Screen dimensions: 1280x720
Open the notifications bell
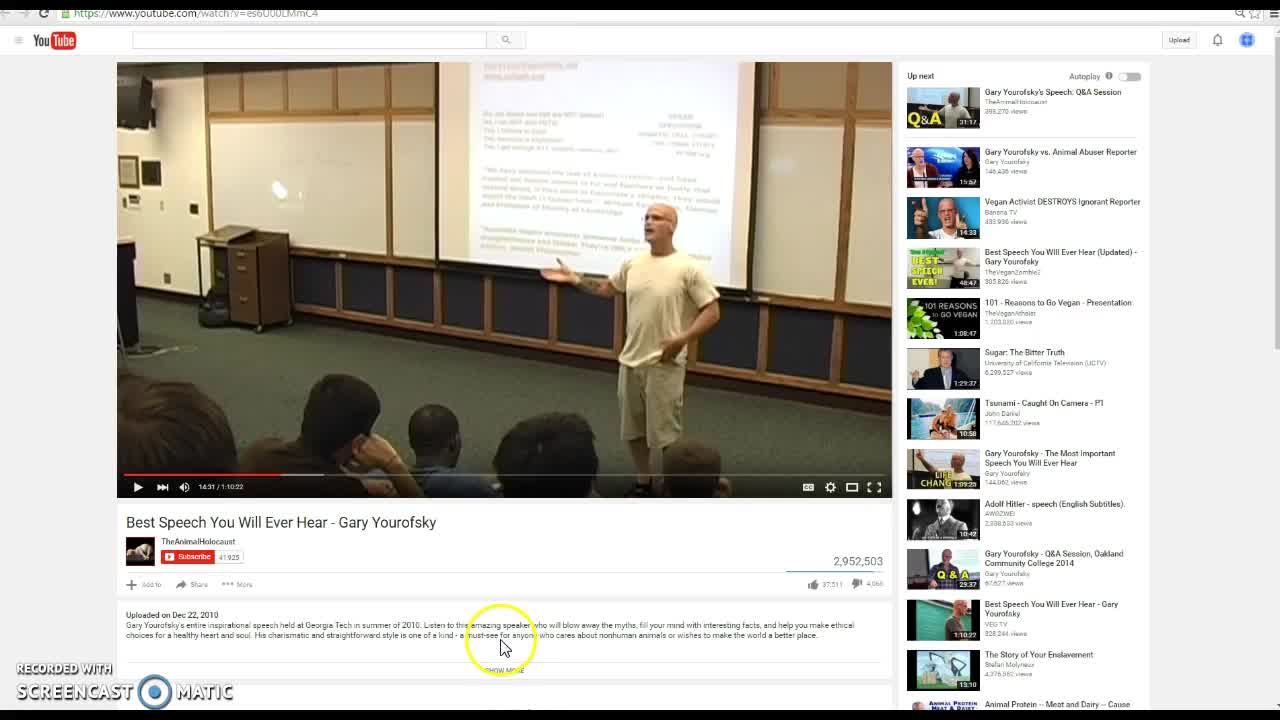pos(1217,40)
